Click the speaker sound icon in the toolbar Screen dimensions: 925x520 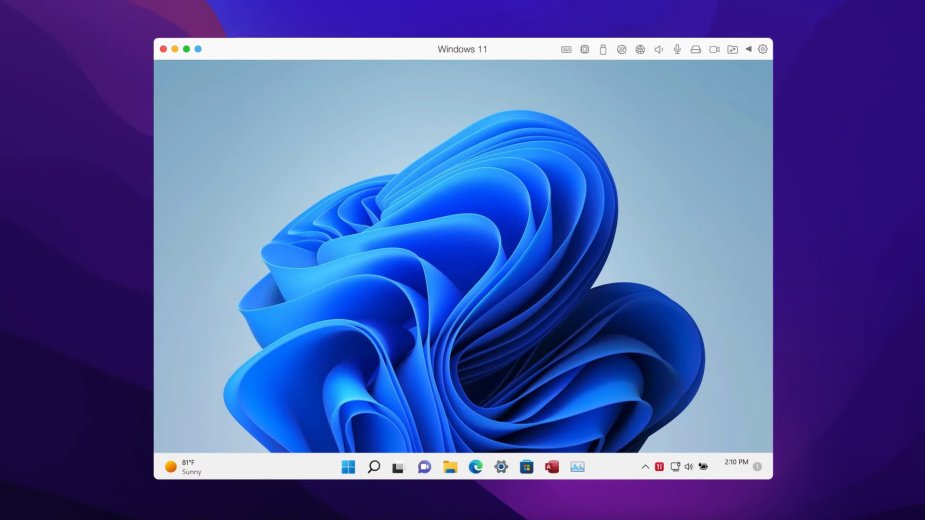(x=658, y=50)
